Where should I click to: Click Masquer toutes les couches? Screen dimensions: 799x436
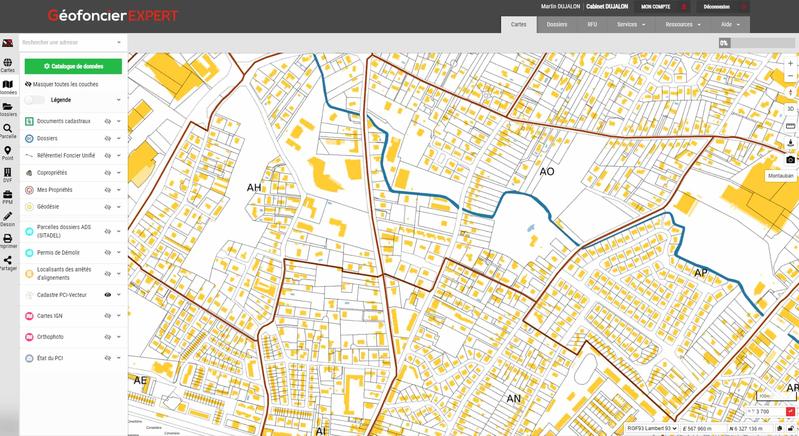(x=62, y=84)
